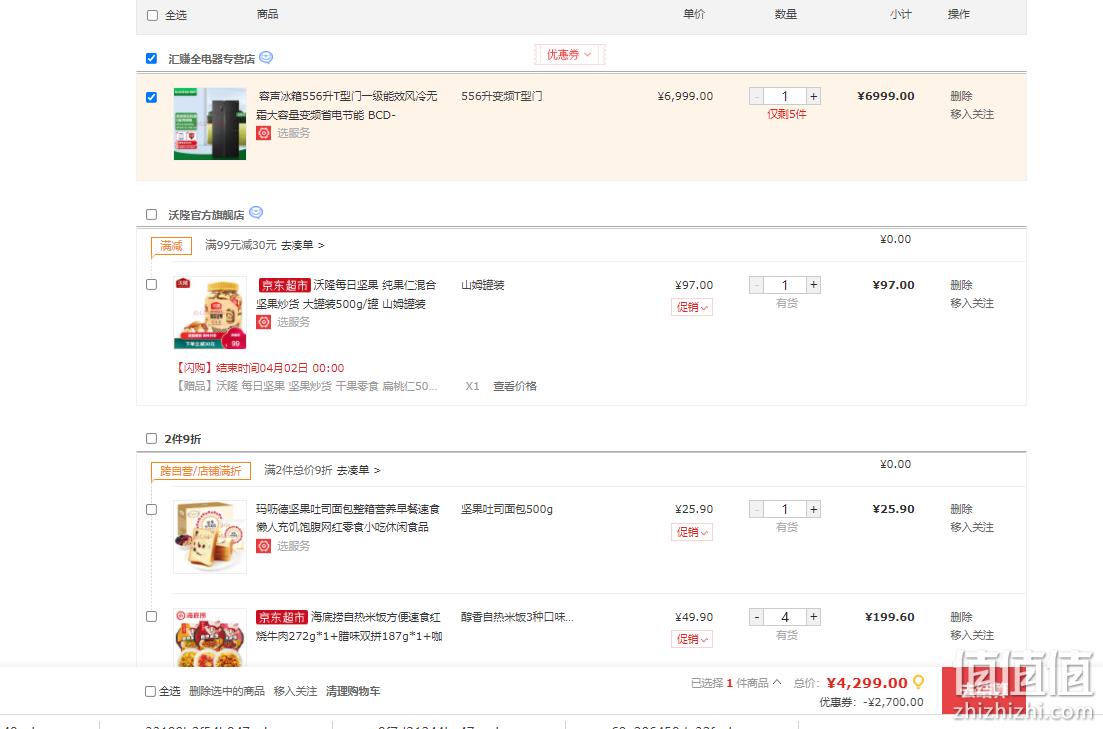
Task: Click quantity field of 沃隆每日坚果 item
Action: [785, 285]
